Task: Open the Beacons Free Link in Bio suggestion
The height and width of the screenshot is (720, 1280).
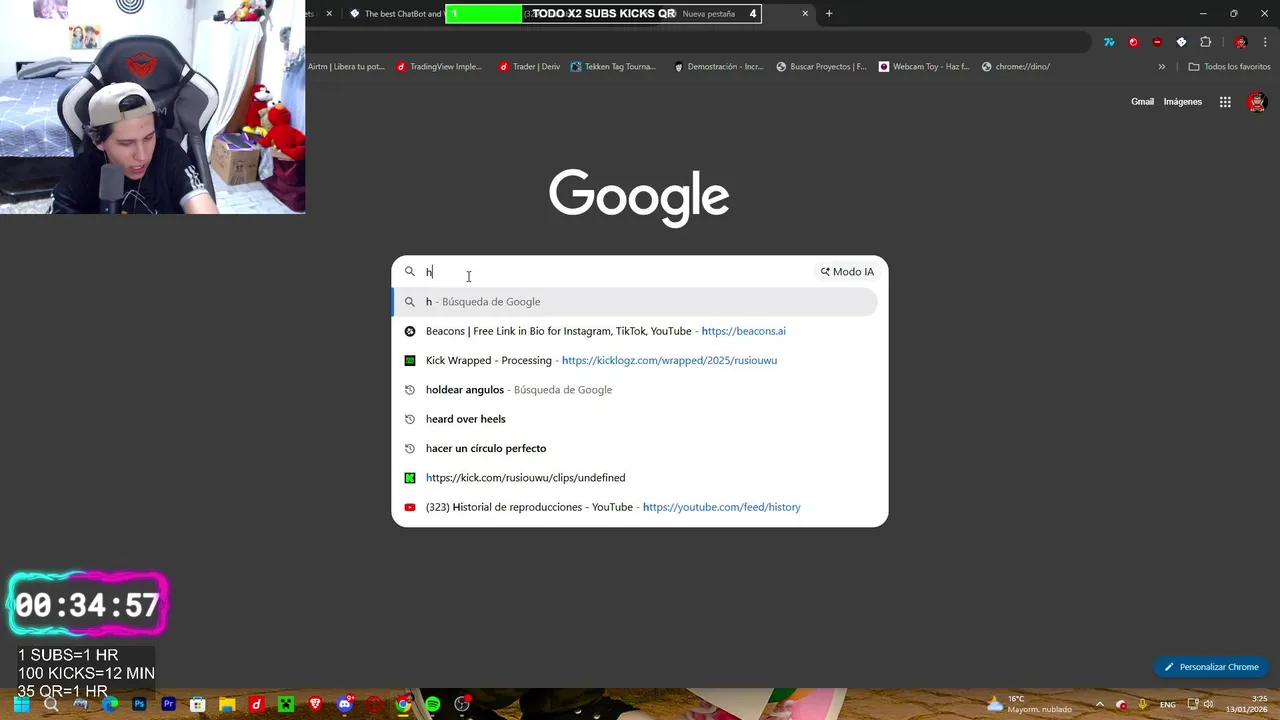Action: coord(635,331)
